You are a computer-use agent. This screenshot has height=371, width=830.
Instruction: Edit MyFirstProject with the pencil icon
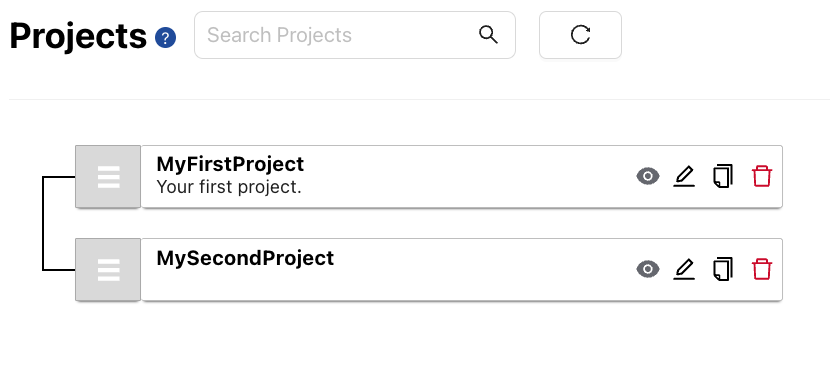(684, 176)
